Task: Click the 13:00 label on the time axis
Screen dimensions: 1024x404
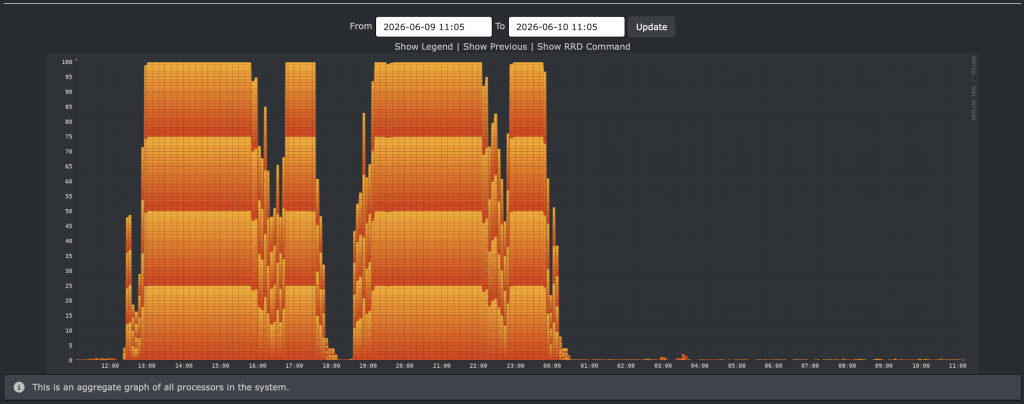Action: (147, 366)
